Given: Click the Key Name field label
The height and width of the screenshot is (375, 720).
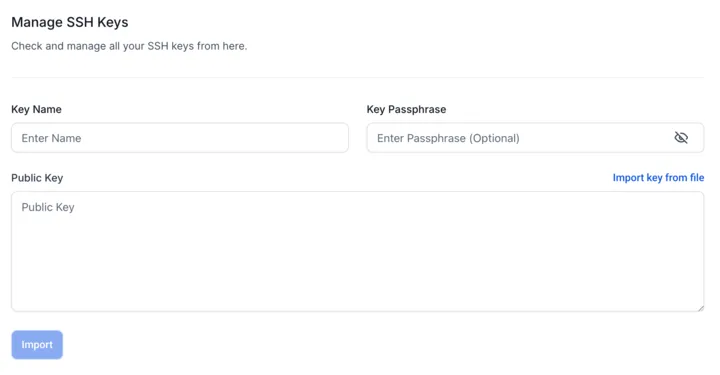Looking at the screenshot, I should (x=36, y=109).
